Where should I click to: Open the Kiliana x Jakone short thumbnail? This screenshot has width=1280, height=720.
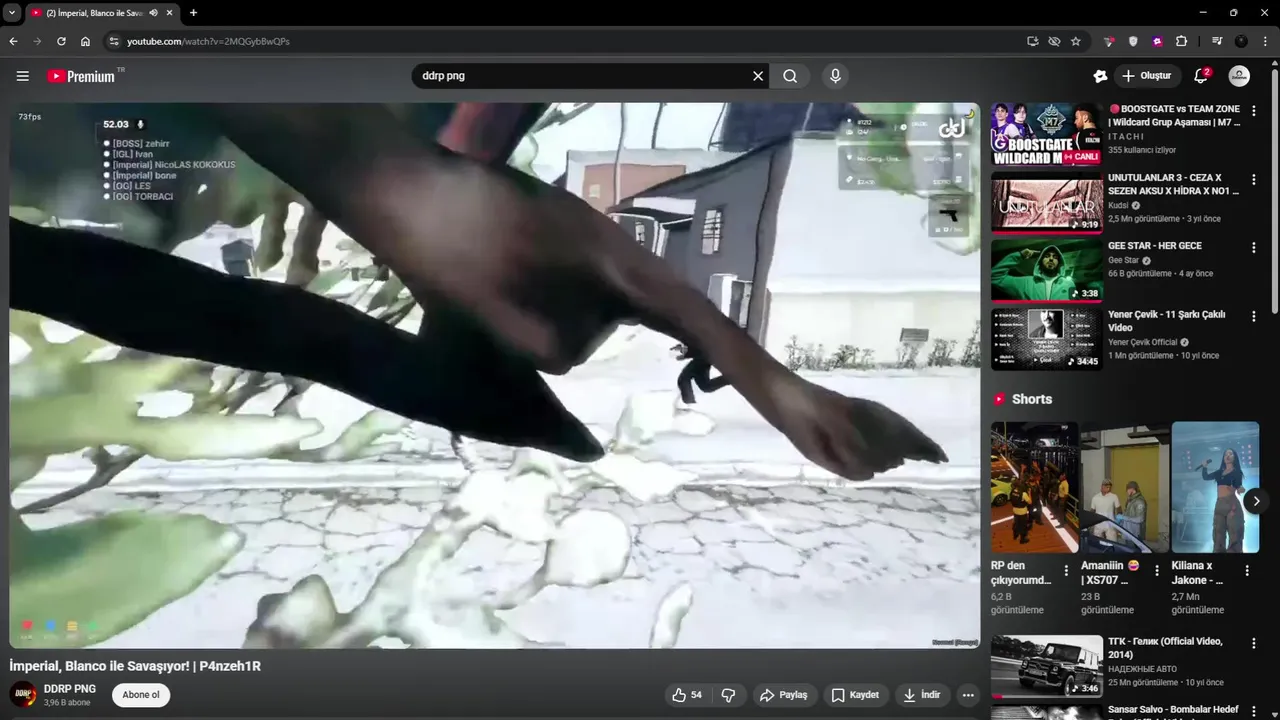1215,487
